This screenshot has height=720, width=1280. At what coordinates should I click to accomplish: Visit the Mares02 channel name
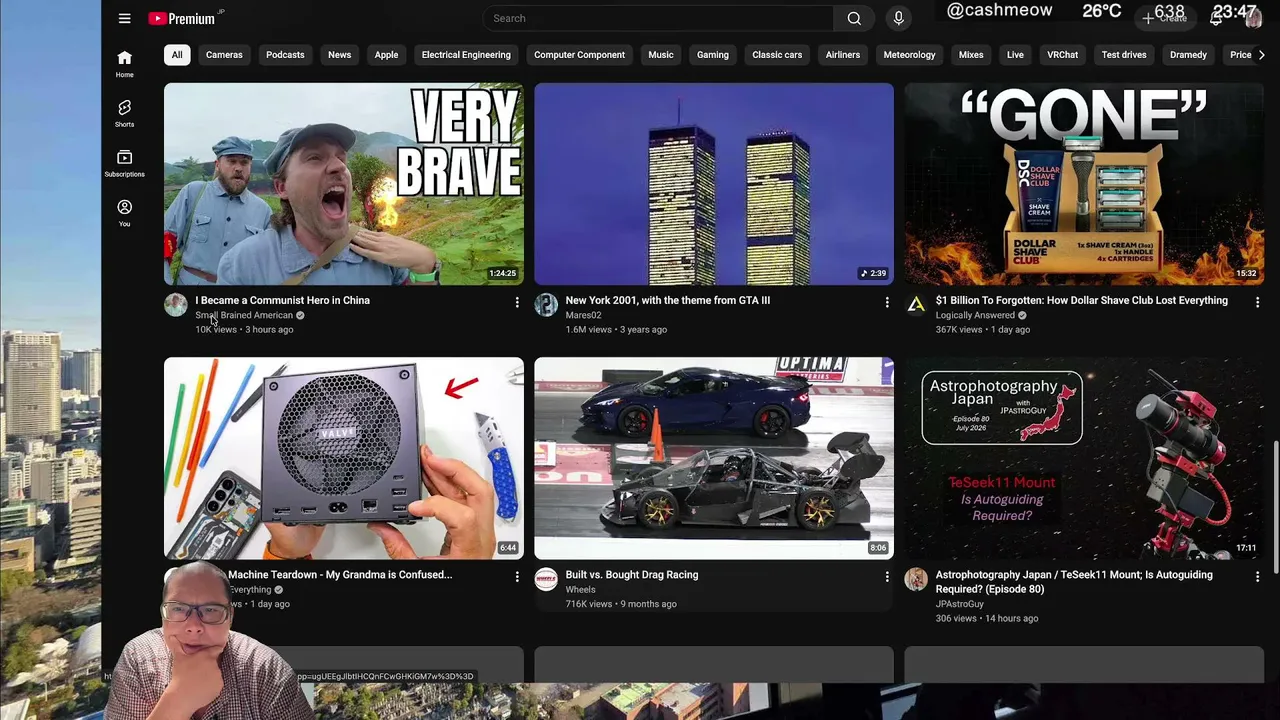coord(583,316)
